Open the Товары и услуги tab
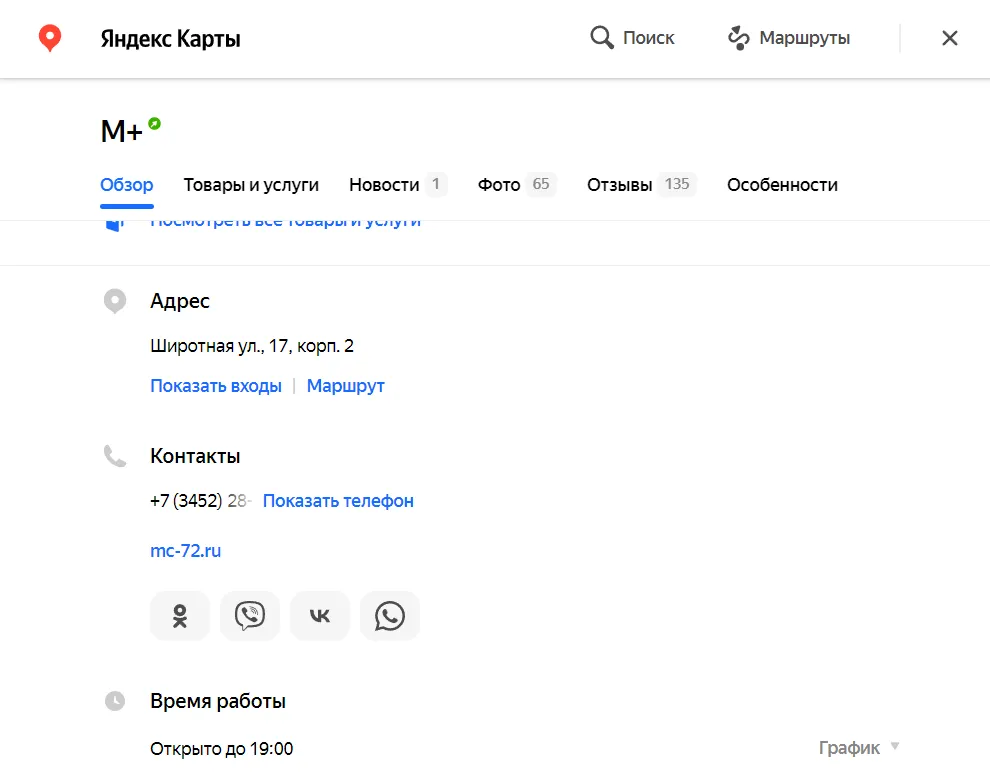Screen dimensions: 990x777 click(x=251, y=185)
